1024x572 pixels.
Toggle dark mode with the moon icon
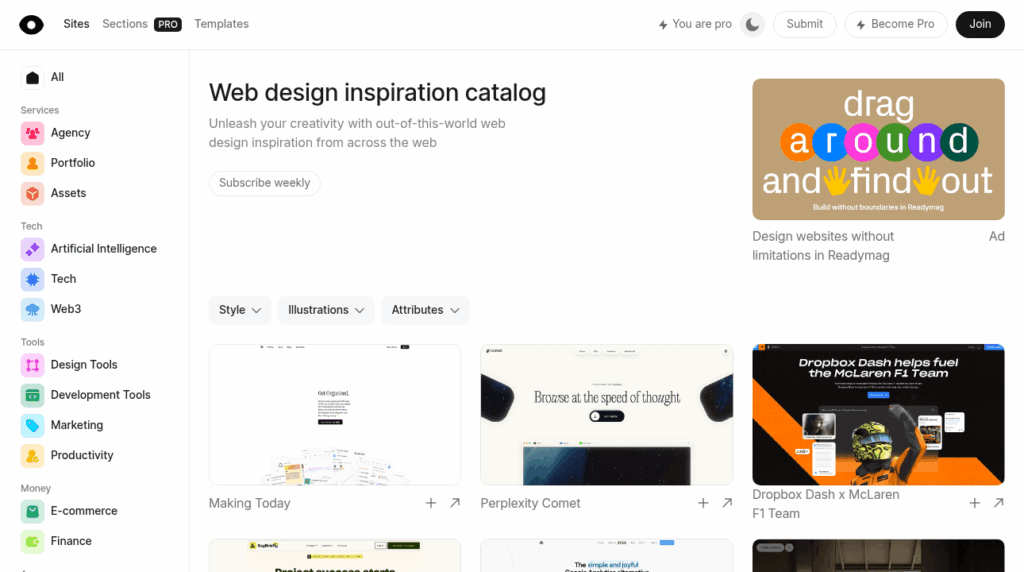tap(752, 25)
